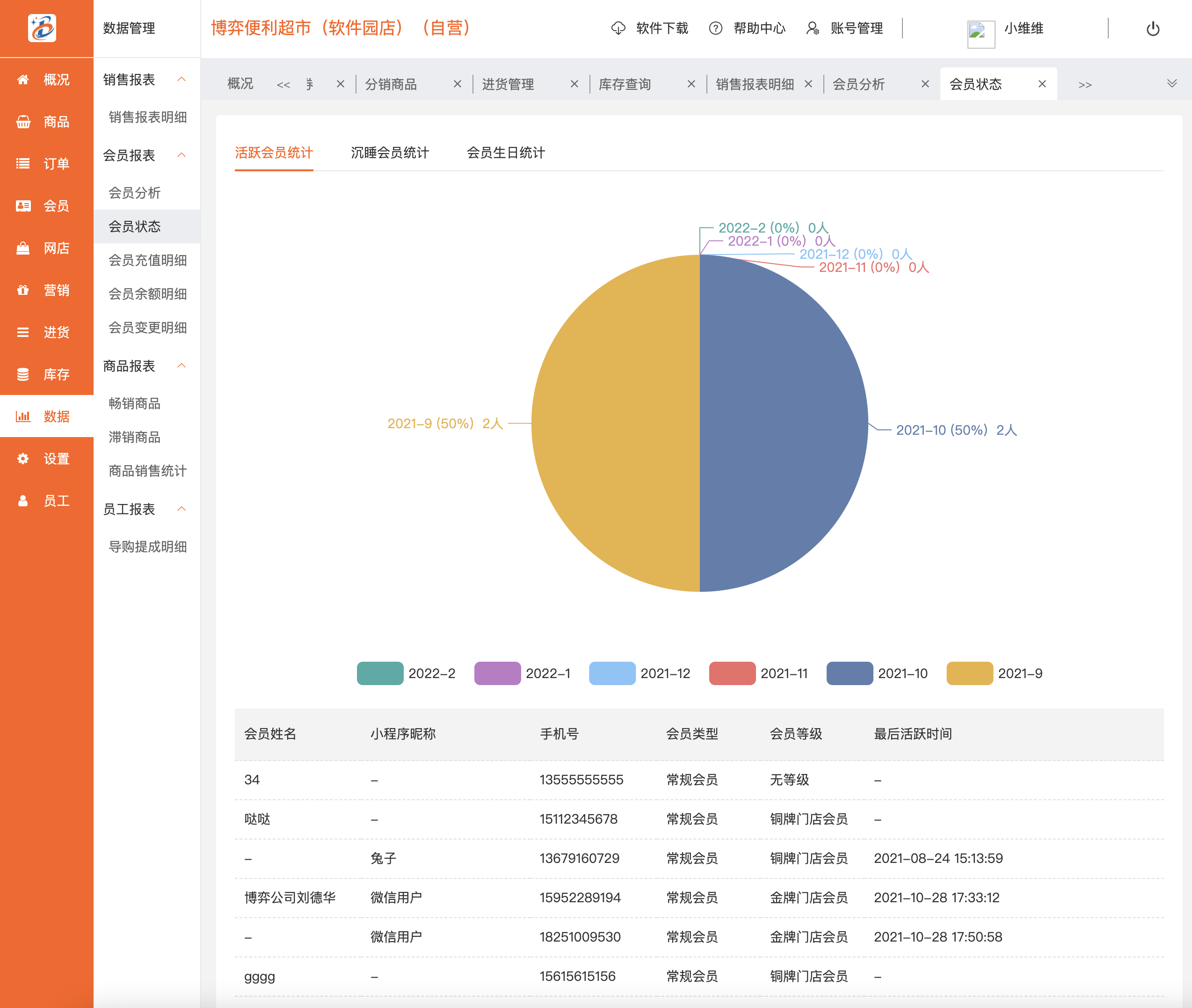Image resolution: width=1192 pixels, height=1008 pixels.
Task: Open the 库存 database icon in sidebar
Action: [x=23, y=374]
